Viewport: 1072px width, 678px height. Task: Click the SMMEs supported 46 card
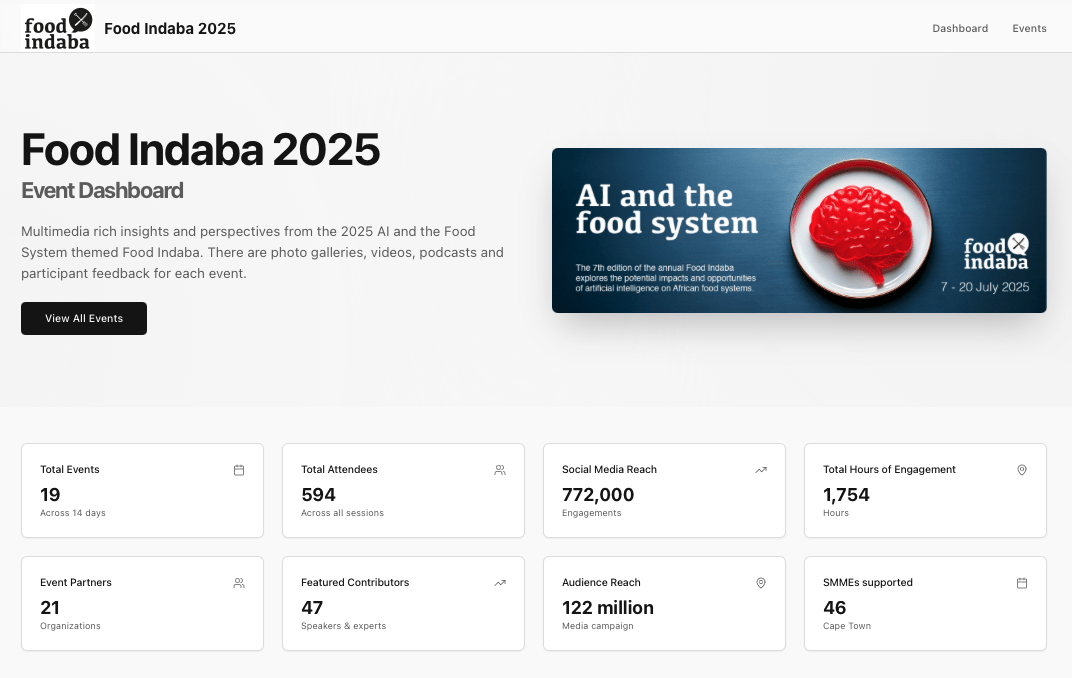point(925,604)
